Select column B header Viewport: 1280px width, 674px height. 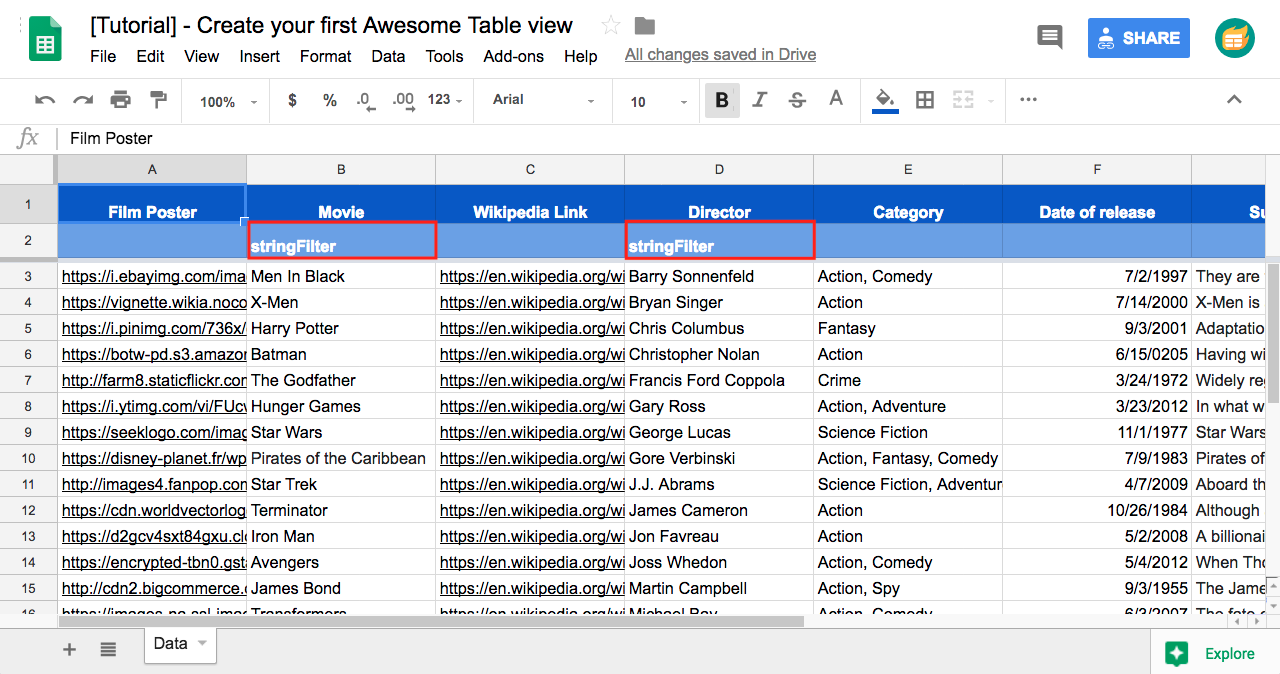tap(341, 170)
